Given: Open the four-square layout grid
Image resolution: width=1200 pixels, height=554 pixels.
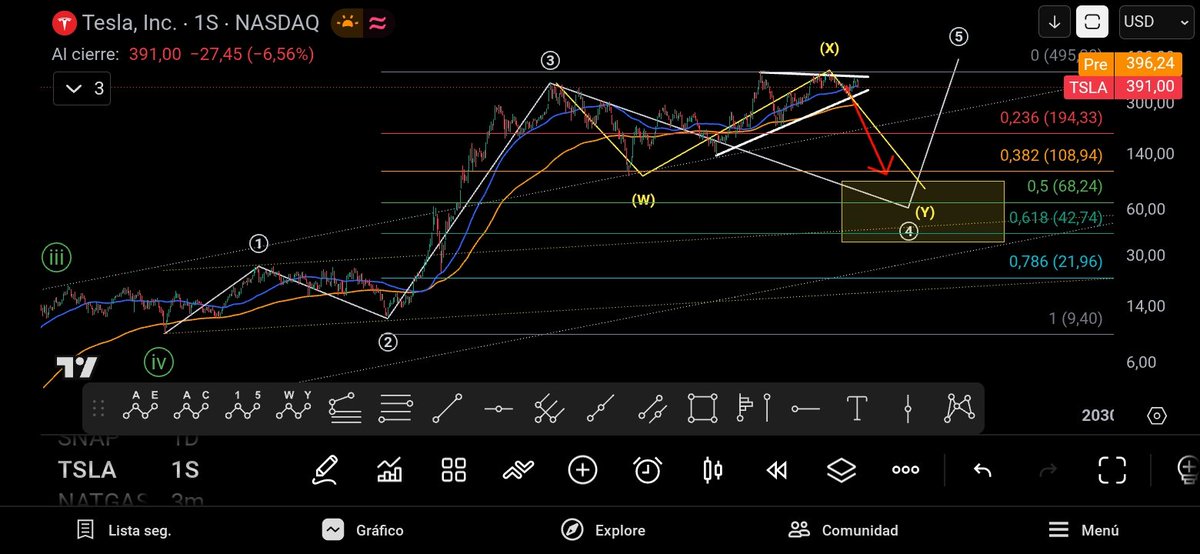Looking at the screenshot, I should (454, 469).
